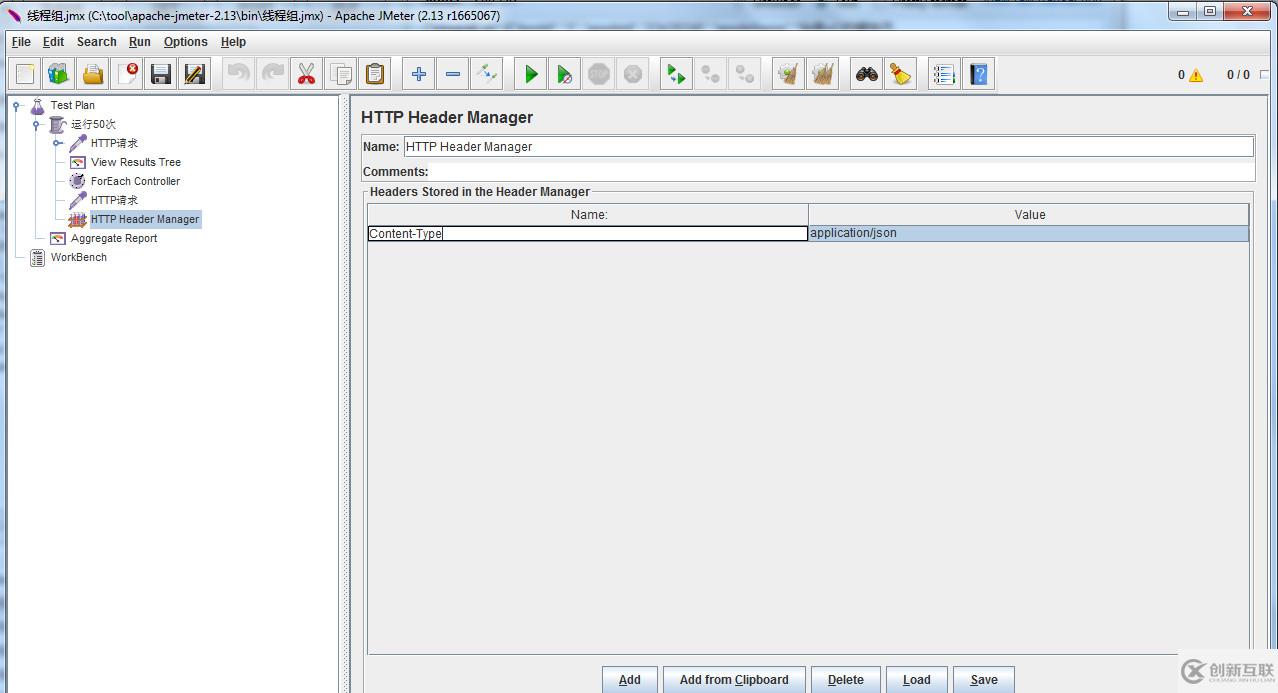Screen dimensions: 1278x693
Task: Click the Remote Start All icon
Action: (x=677, y=74)
